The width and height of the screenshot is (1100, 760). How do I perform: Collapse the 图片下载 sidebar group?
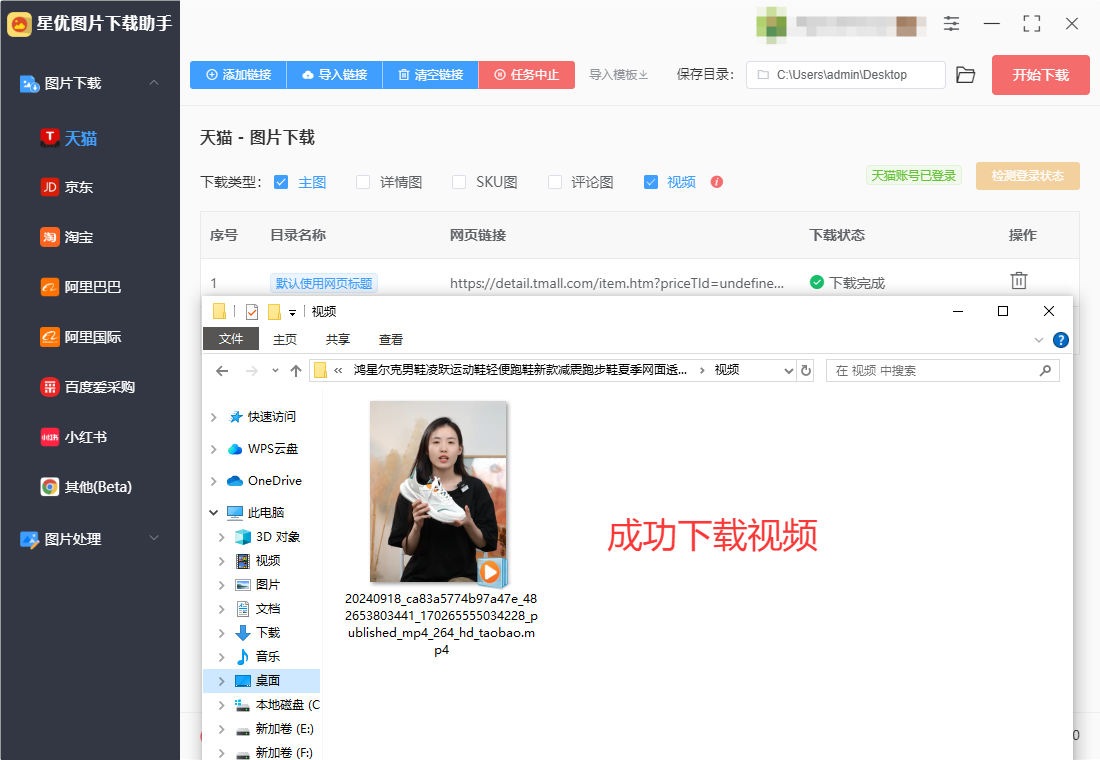154,83
